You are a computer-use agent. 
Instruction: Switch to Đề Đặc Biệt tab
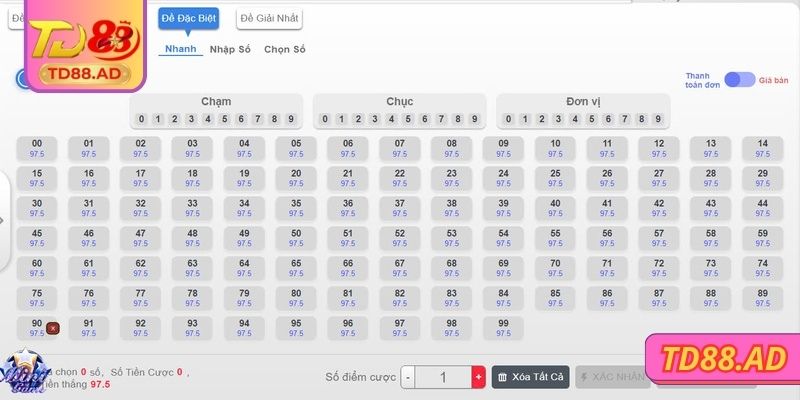coord(188,18)
